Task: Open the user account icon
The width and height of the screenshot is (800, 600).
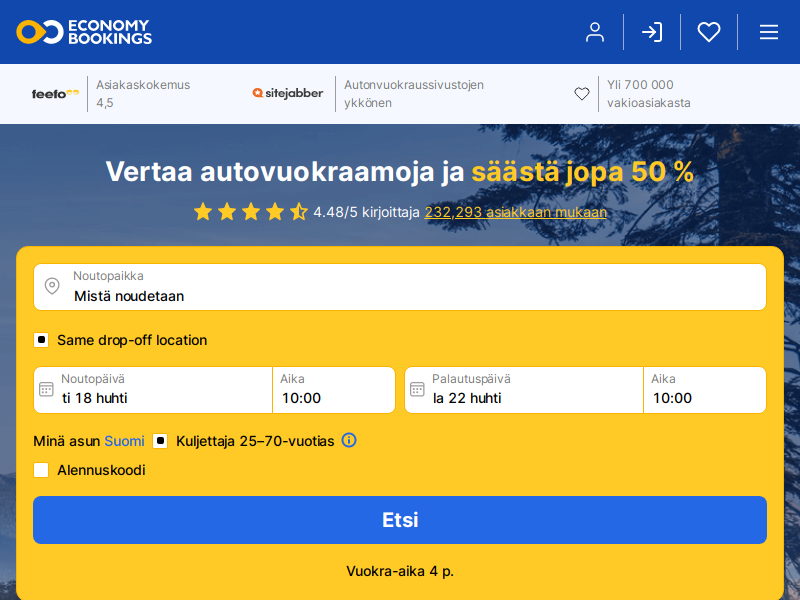Action: pyautogui.click(x=594, y=32)
